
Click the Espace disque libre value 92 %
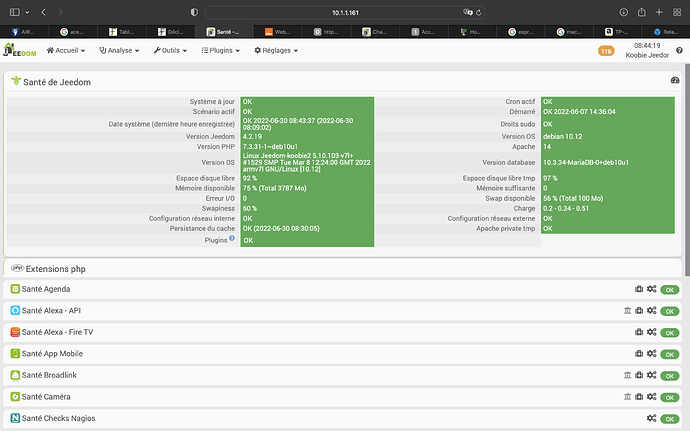[x=250, y=178]
